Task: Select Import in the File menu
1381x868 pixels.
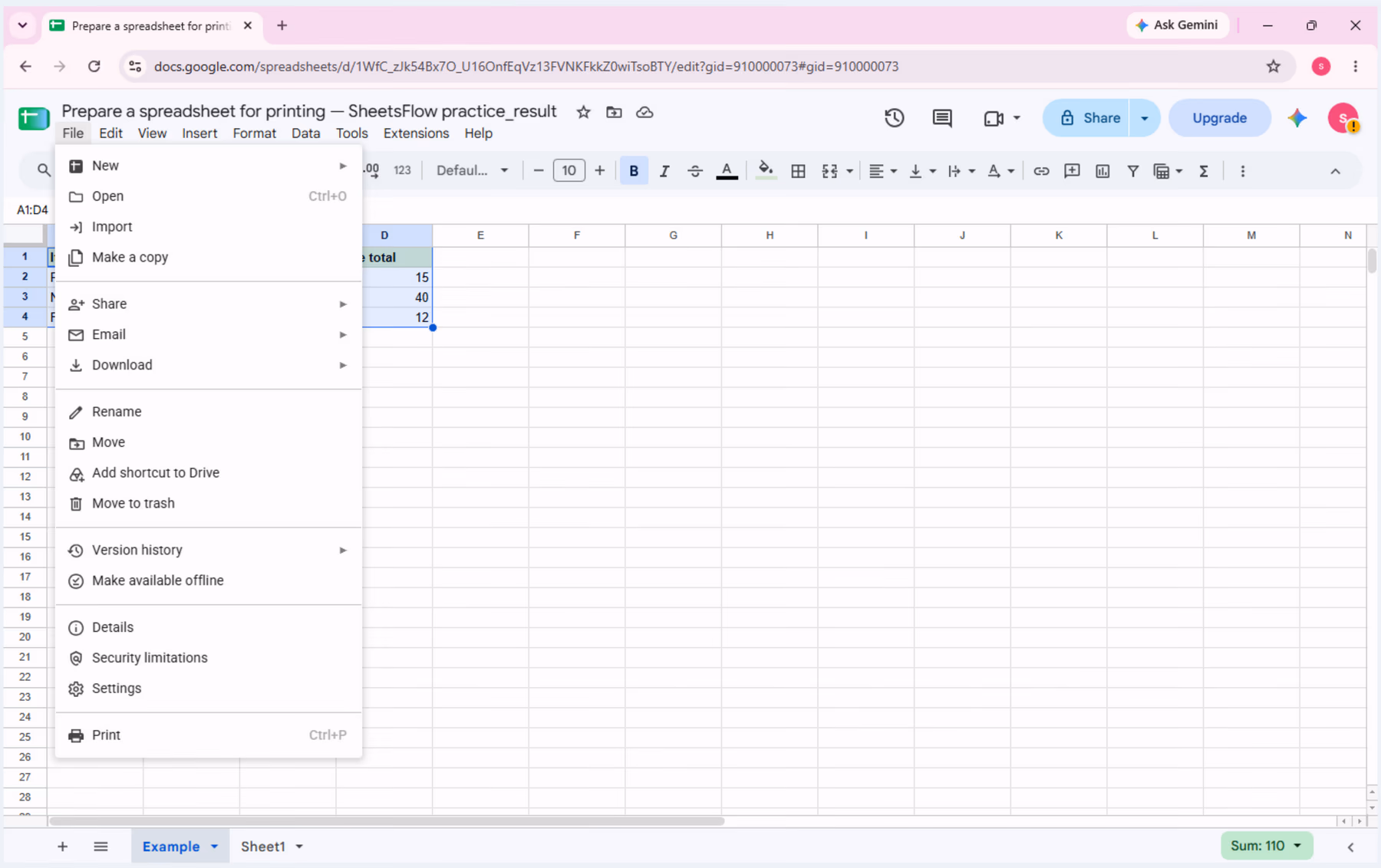Action: click(209, 227)
